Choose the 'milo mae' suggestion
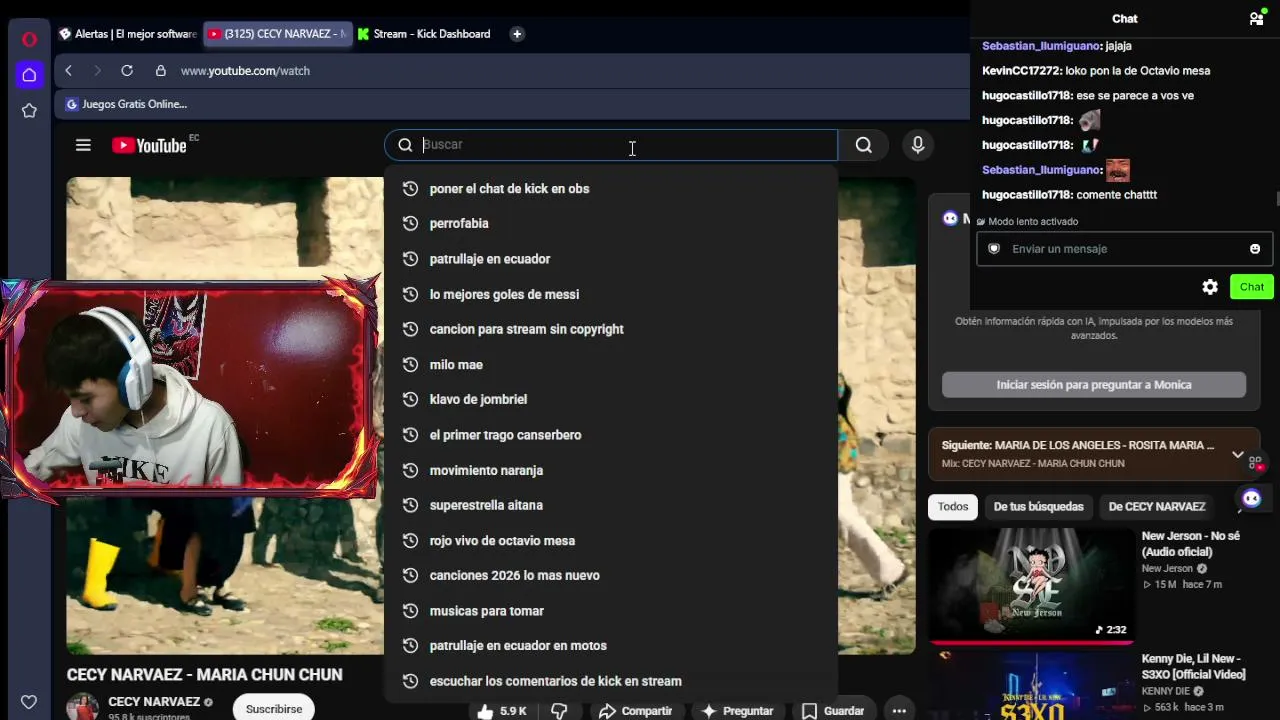The height and width of the screenshot is (720, 1280). point(611,365)
